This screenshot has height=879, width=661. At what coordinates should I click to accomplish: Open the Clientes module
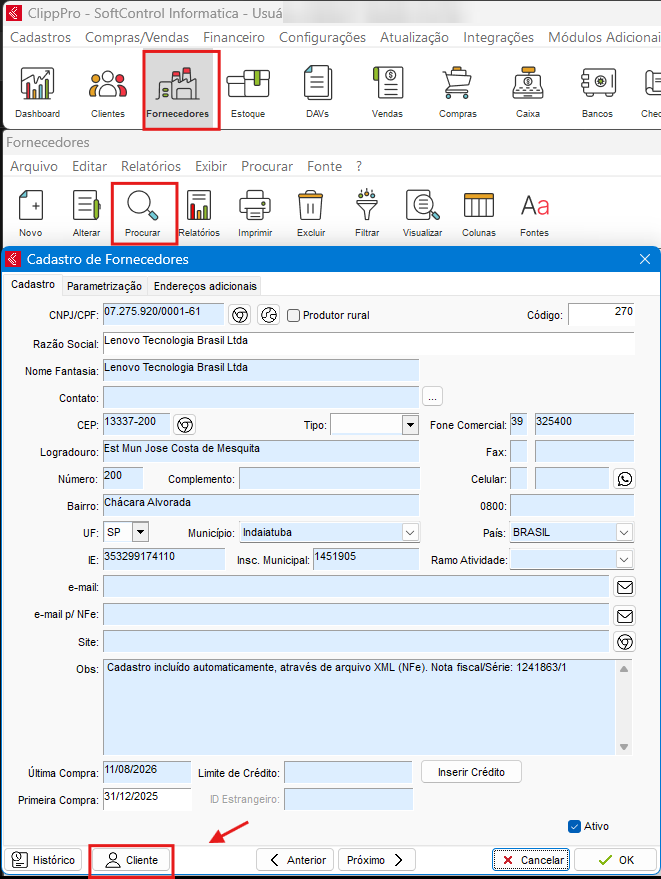click(108, 92)
